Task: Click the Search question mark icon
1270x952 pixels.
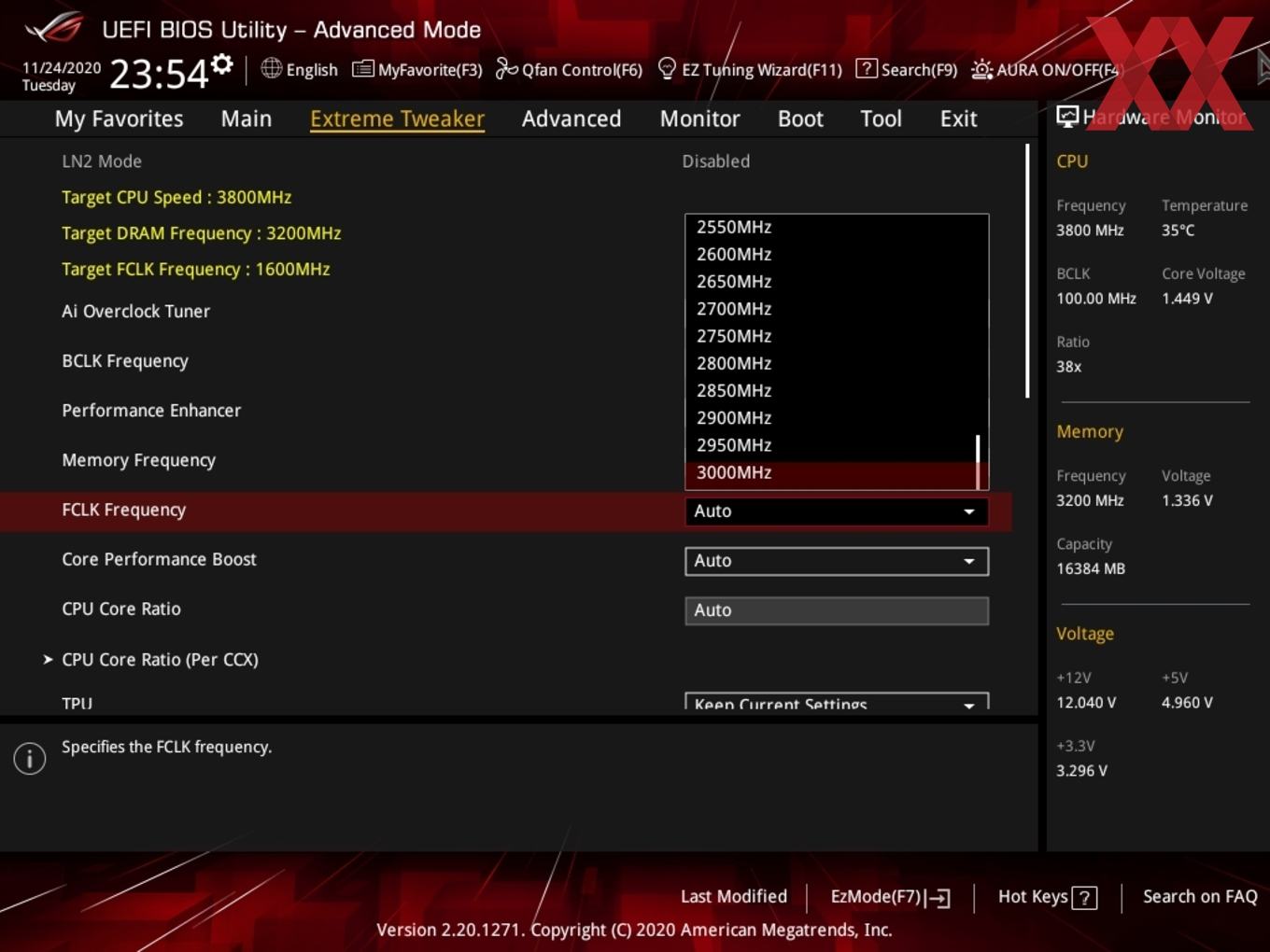Action: 867,69
